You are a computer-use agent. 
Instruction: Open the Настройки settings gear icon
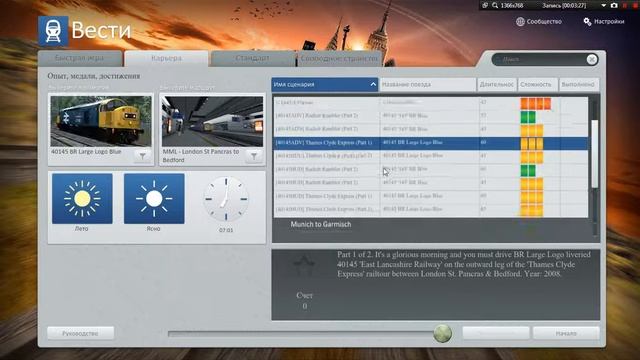(x=587, y=22)
